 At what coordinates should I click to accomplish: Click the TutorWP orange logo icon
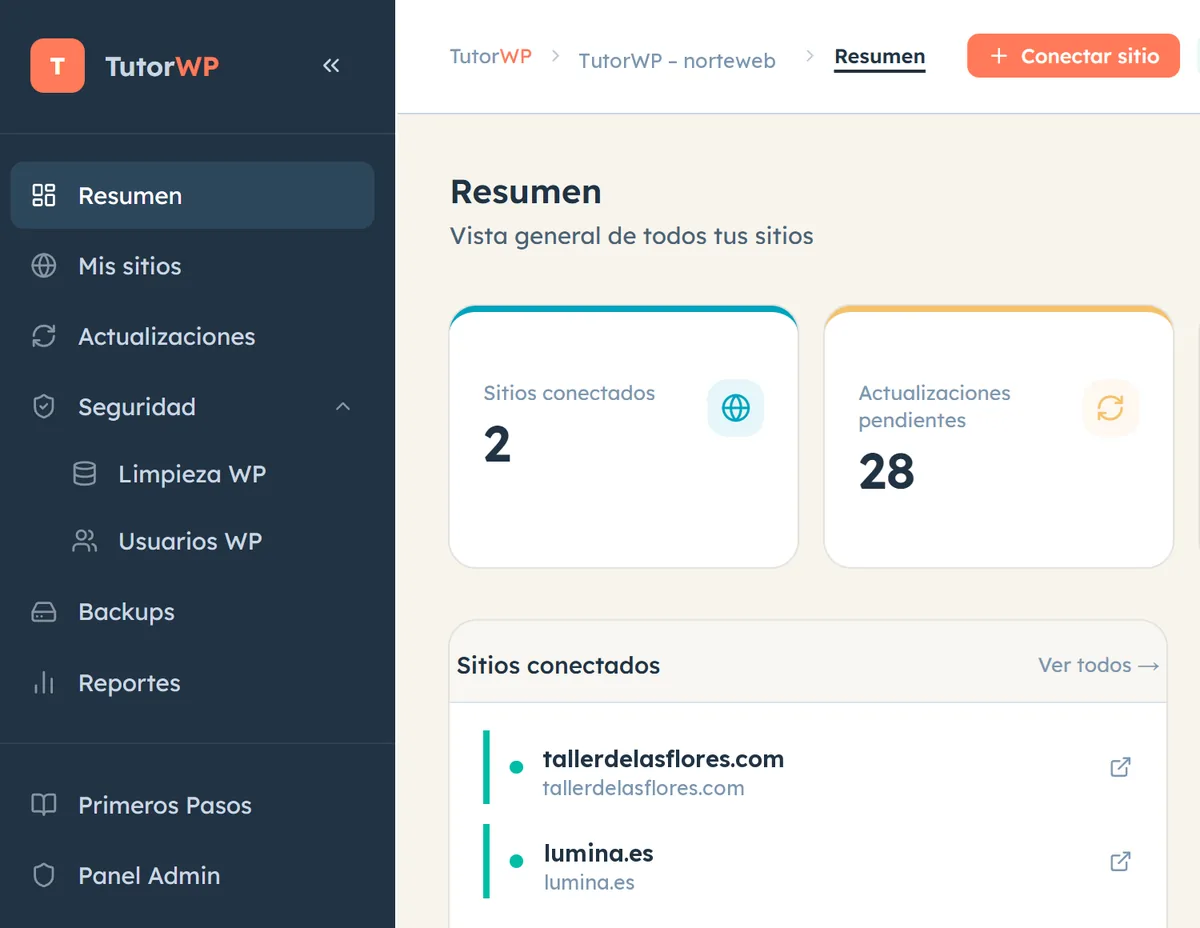coord(57,66)
